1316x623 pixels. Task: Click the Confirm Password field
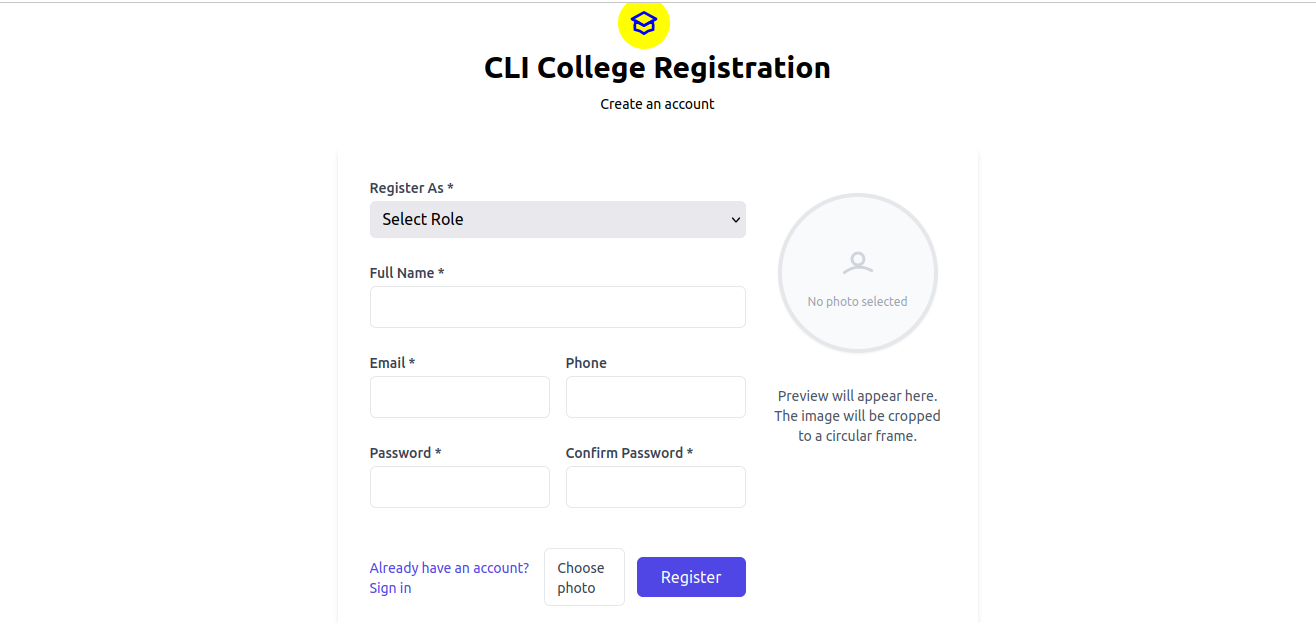[x=655, y=487]
